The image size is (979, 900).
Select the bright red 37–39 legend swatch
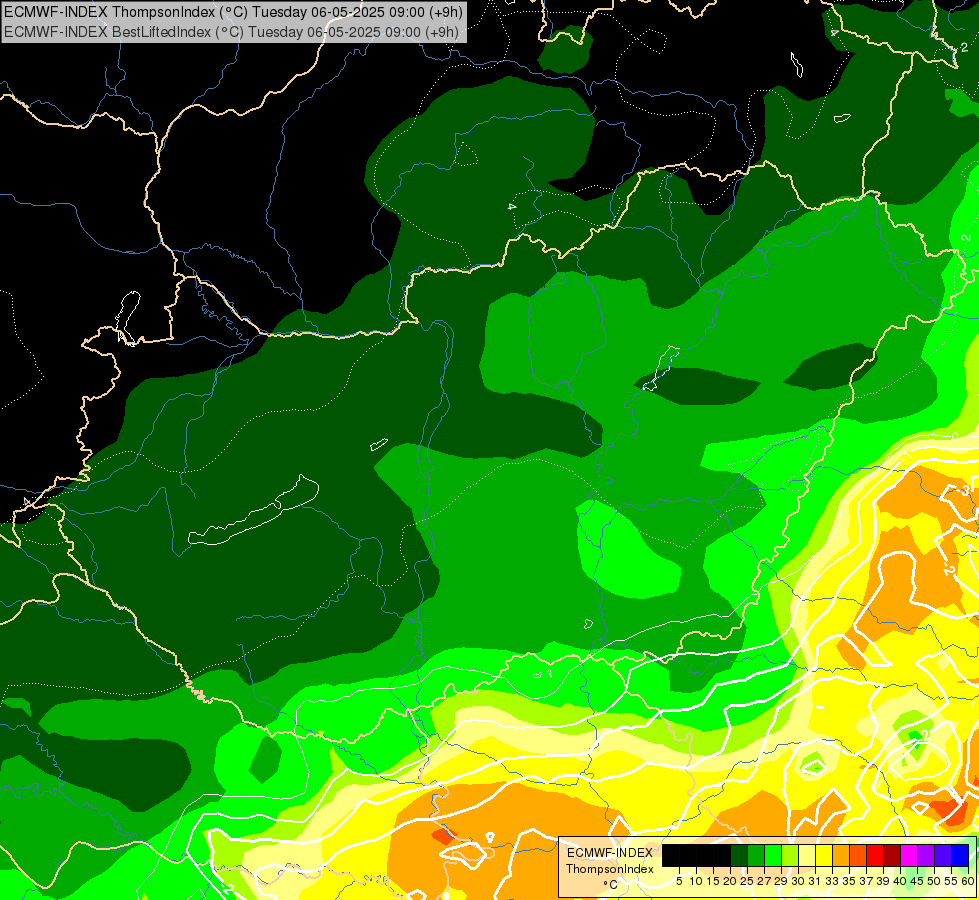[x=875, y=855]
